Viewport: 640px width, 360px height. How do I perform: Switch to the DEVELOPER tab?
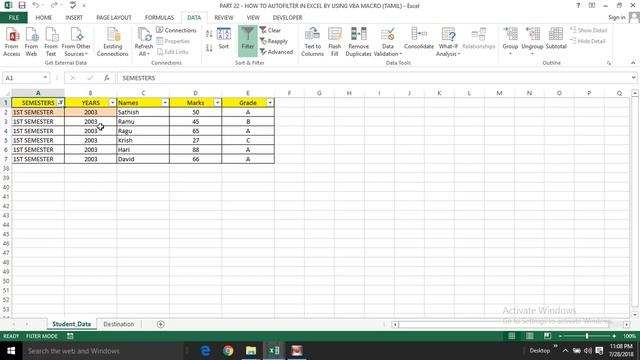[287, 18]
